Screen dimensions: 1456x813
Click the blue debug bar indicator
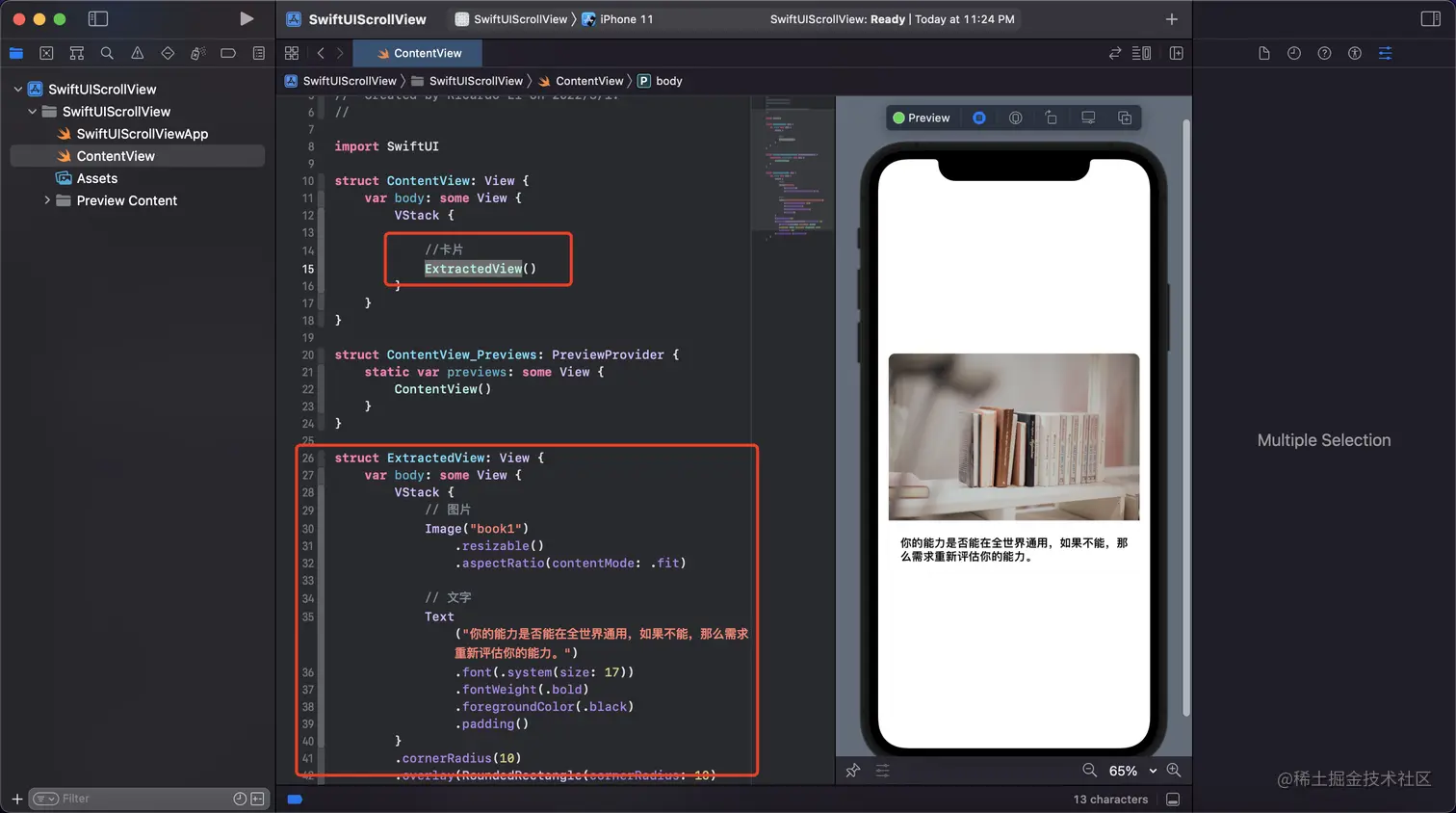(295, 800)
